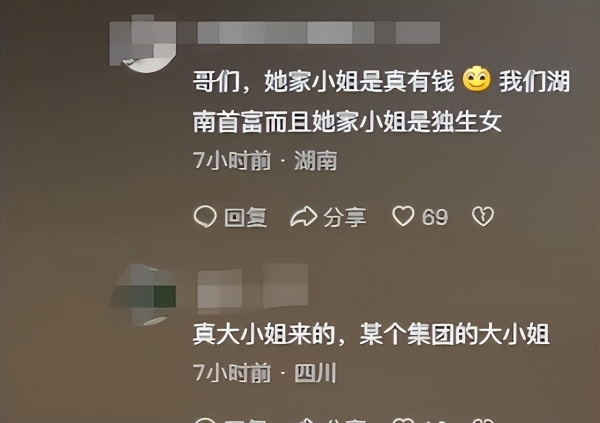Dislike first comment using the broken heart icon

point(483,216)
